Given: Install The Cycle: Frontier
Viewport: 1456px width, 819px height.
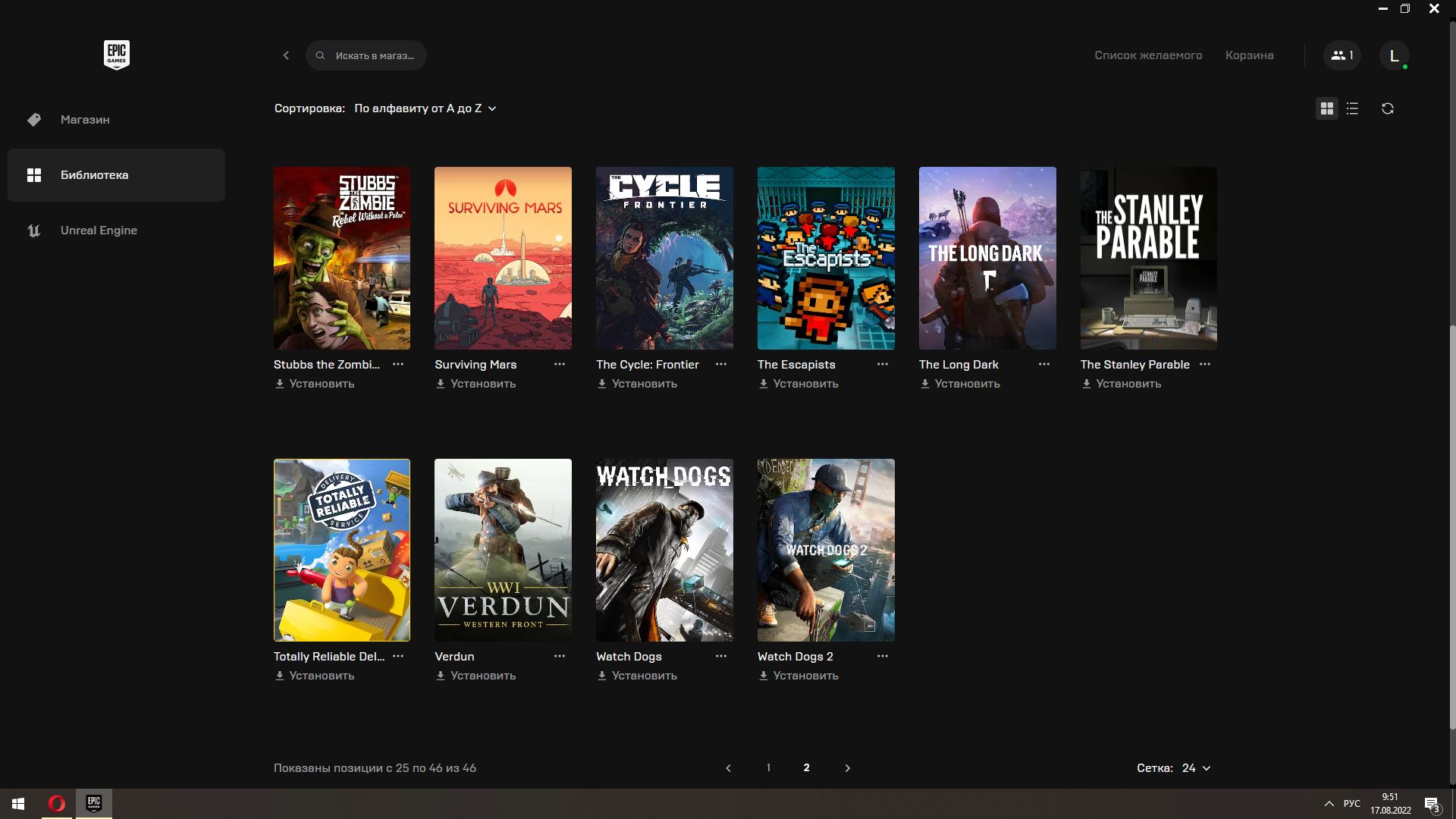Looking at the screenshot, I should (x=637, y=384).
